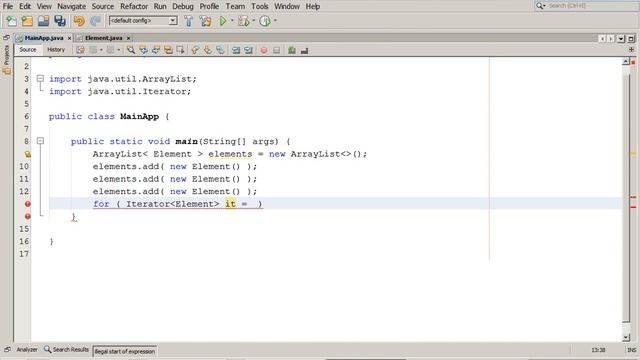Click Shift Line Left icon
The height and width of the screenshot is (360, 640).
[x=236, y=50]
